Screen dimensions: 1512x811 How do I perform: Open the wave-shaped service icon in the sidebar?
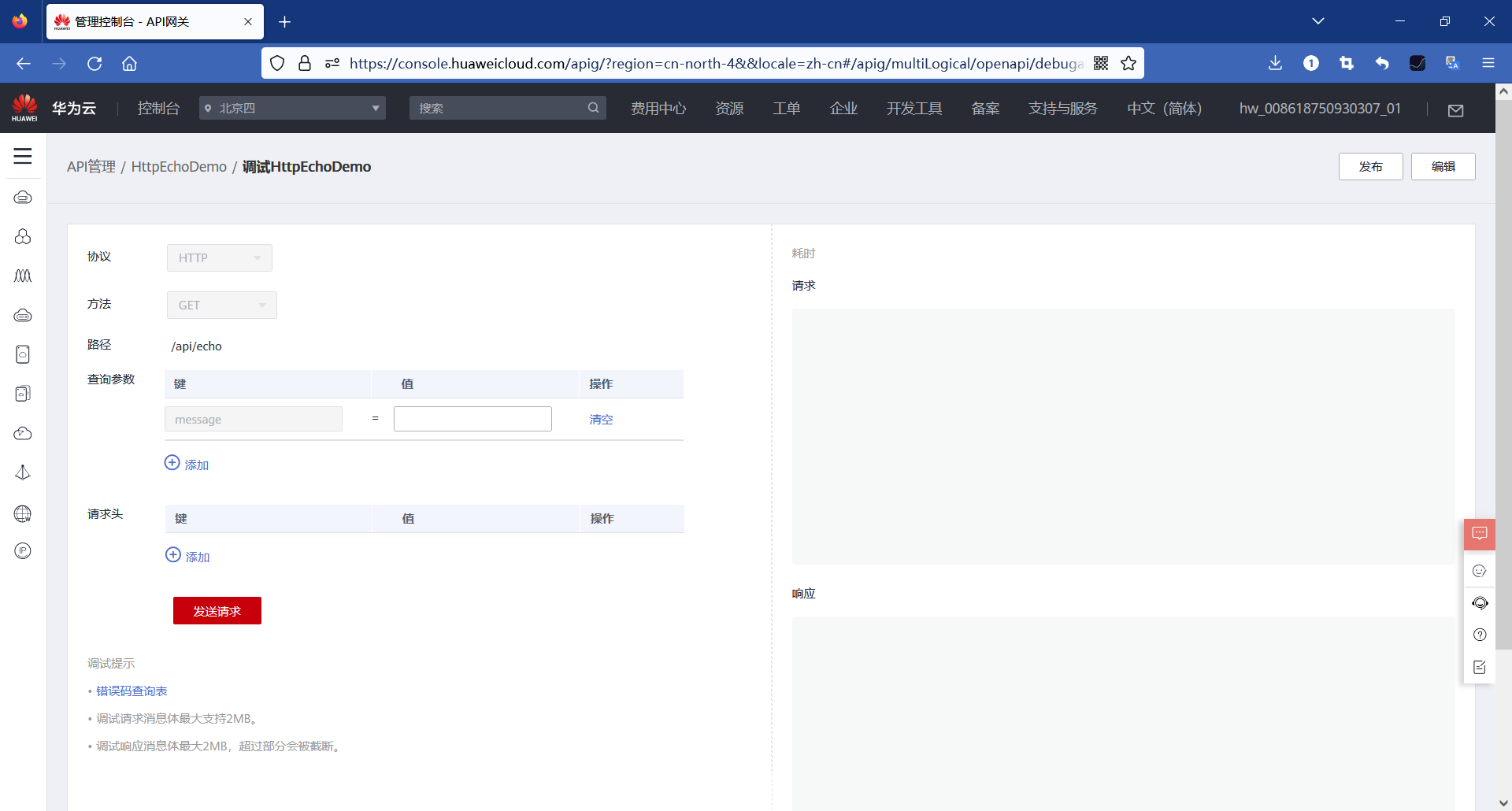click(x=23, y=276)
